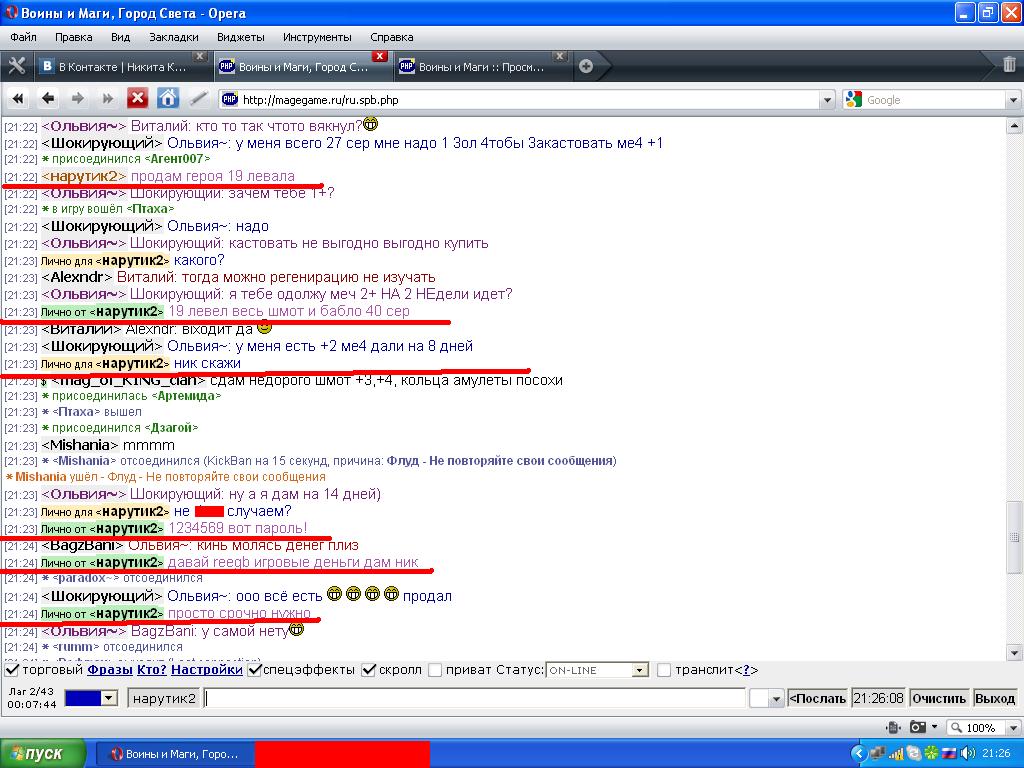Expand the address bar URL dropdown
Viewport: 1024px width, 768px height.
[x=826, y=100]
